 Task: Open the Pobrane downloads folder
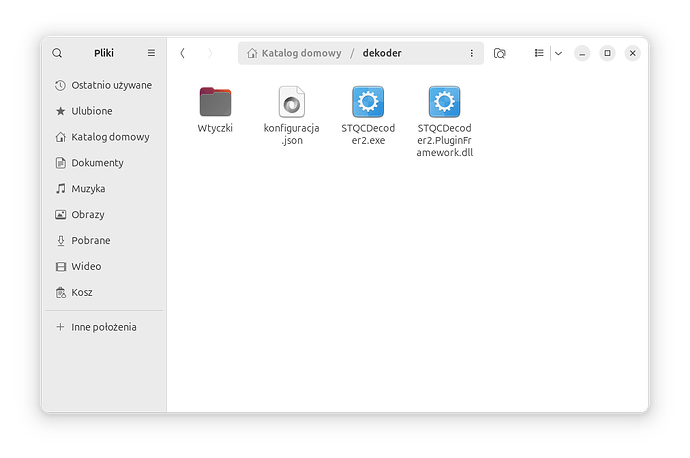pos(90,241)
